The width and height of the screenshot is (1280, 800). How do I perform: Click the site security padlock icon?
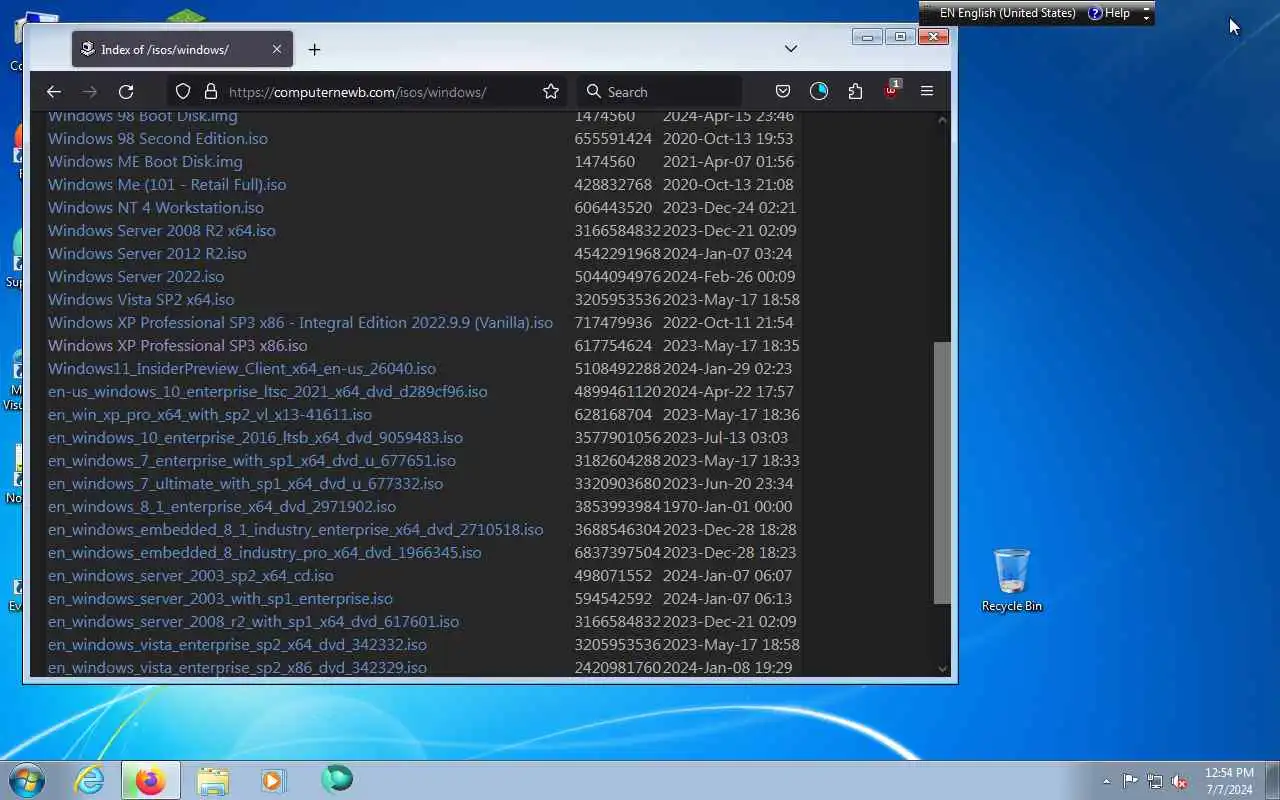pos(210,92)
